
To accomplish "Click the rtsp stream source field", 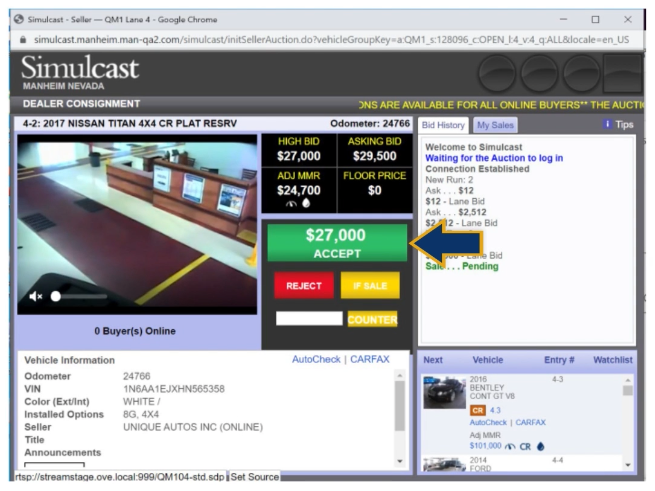I will [120, 477].
